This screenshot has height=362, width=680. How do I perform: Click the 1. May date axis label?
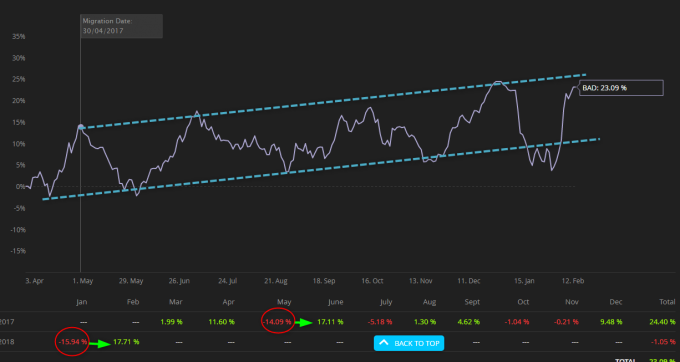click(83, 281)
